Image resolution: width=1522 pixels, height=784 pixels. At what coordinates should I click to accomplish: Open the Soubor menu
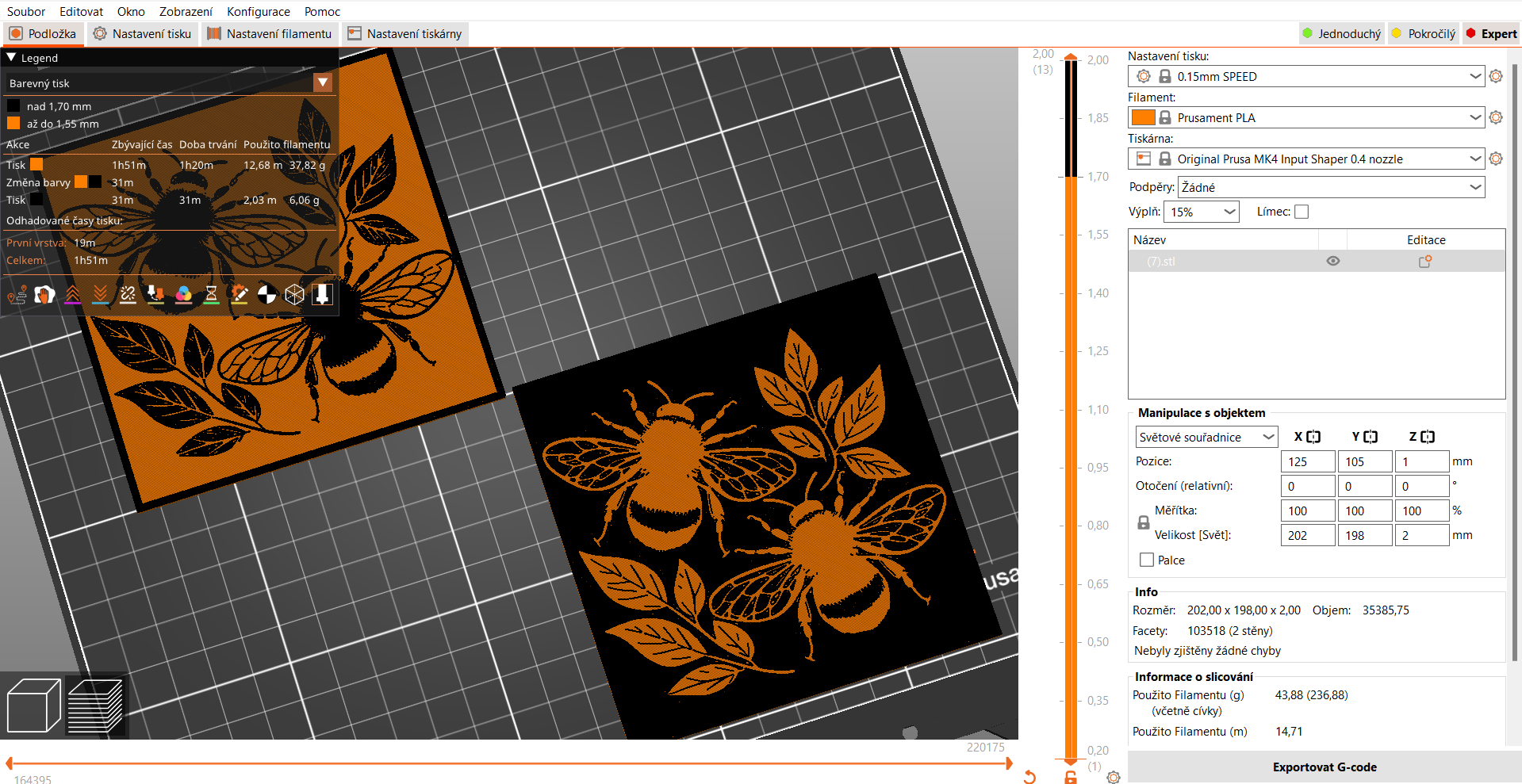pyautogui.click(x=26, y=11)
